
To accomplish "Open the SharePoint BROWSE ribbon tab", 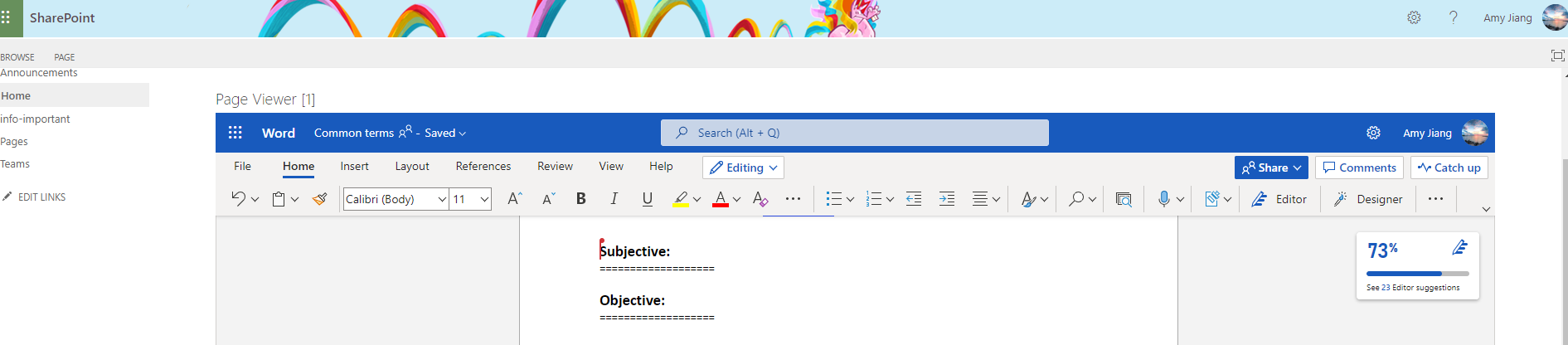I will (x=17, y=57).
